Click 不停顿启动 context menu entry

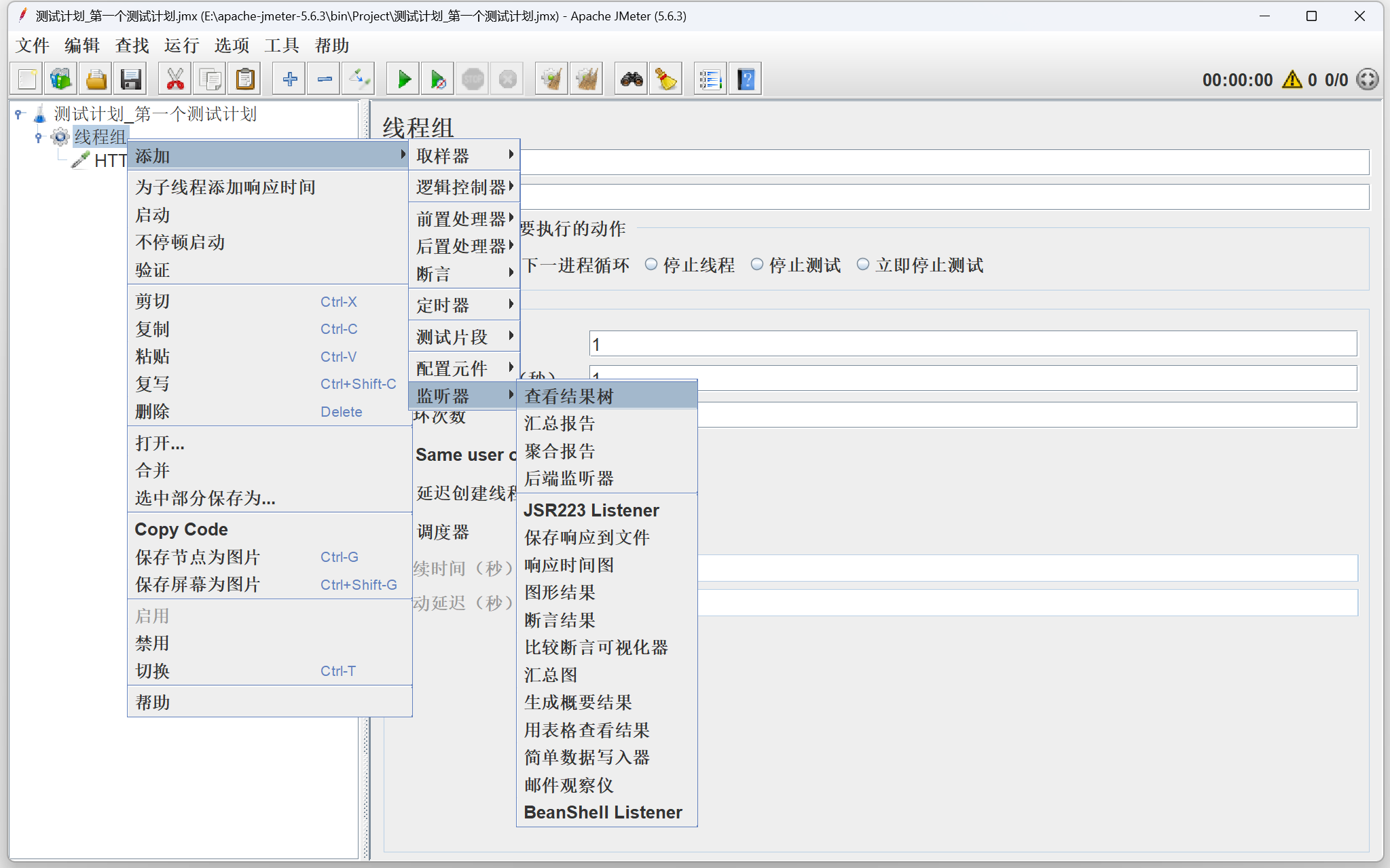(x=269, y=242)
